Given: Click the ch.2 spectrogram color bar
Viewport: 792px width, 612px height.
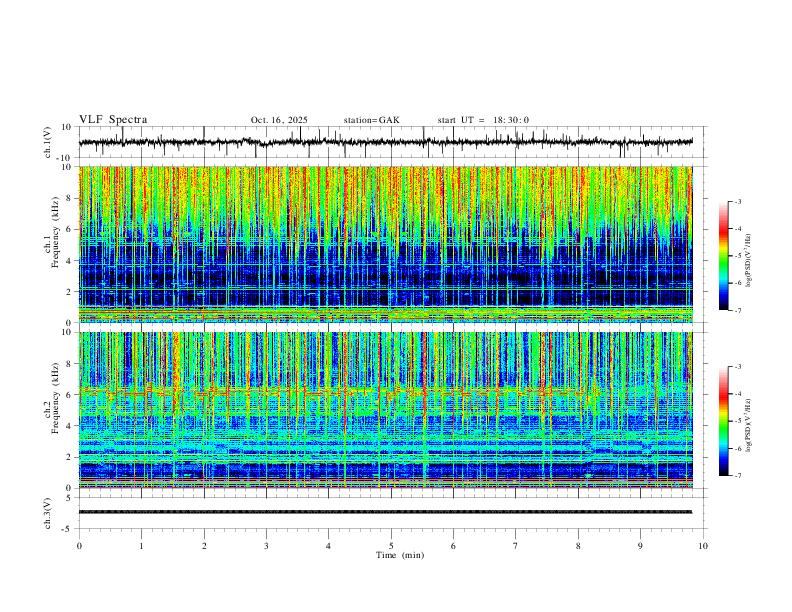Looking at the screenshot, I should [723, 421].
